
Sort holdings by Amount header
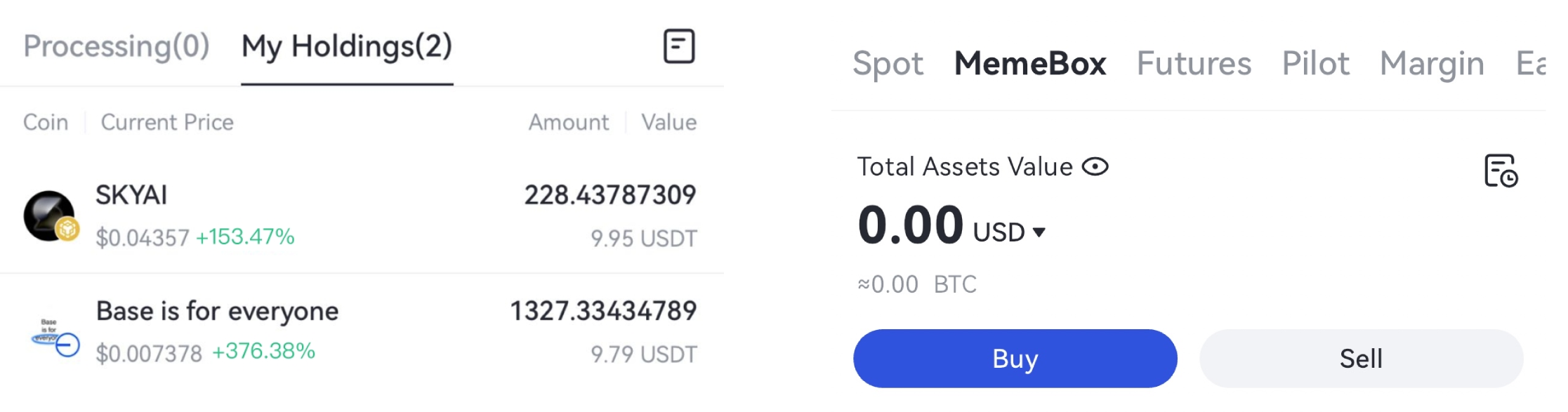[569, 122]
